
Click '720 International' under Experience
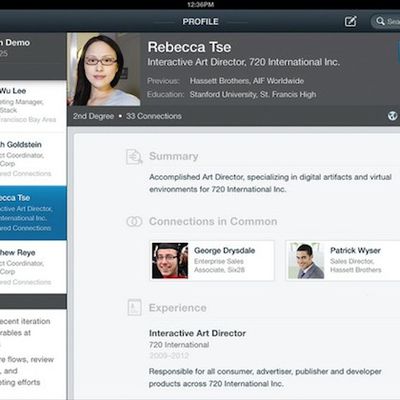[179, 345]
